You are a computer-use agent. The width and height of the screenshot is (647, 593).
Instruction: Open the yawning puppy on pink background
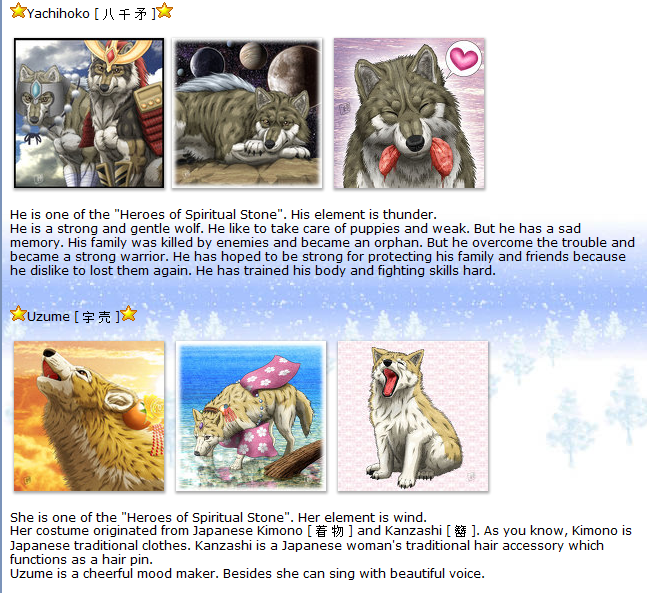[413, 416]
